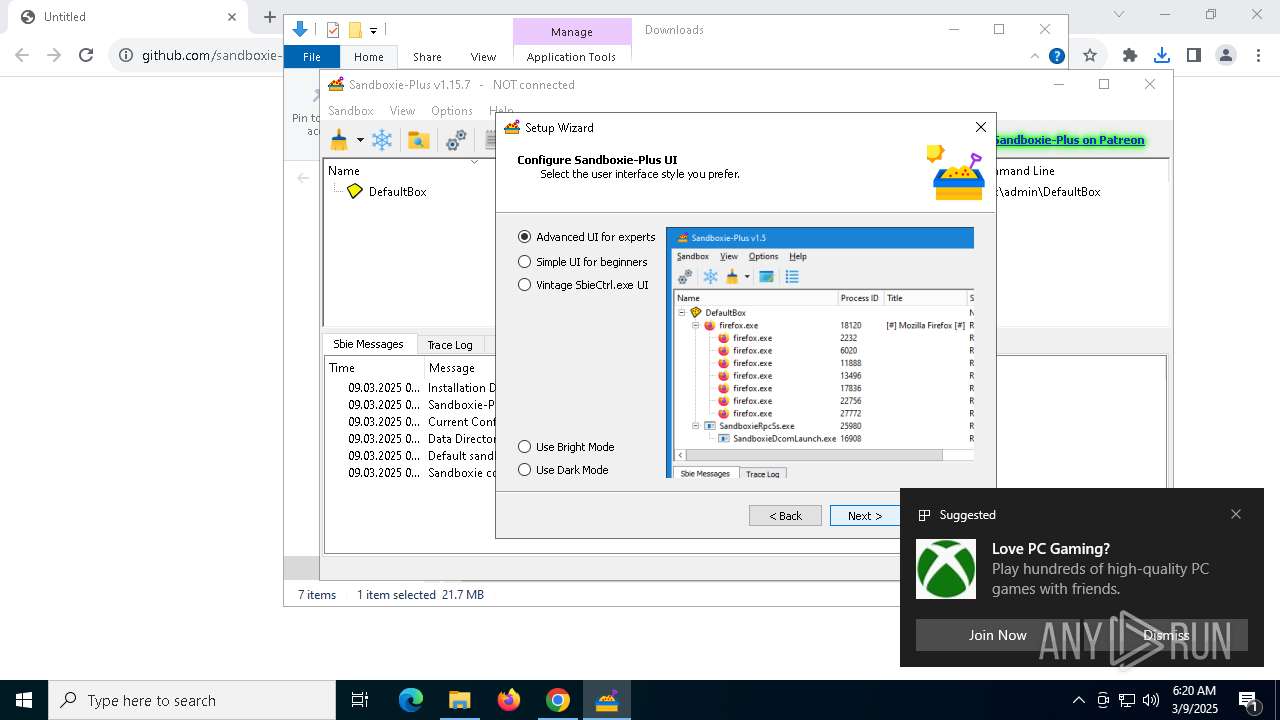Image resolution: width=1280 pixels, height=720 pixels.
Task: Open the Home ribbon tab in File Explorer
Action: coord(368,57)
